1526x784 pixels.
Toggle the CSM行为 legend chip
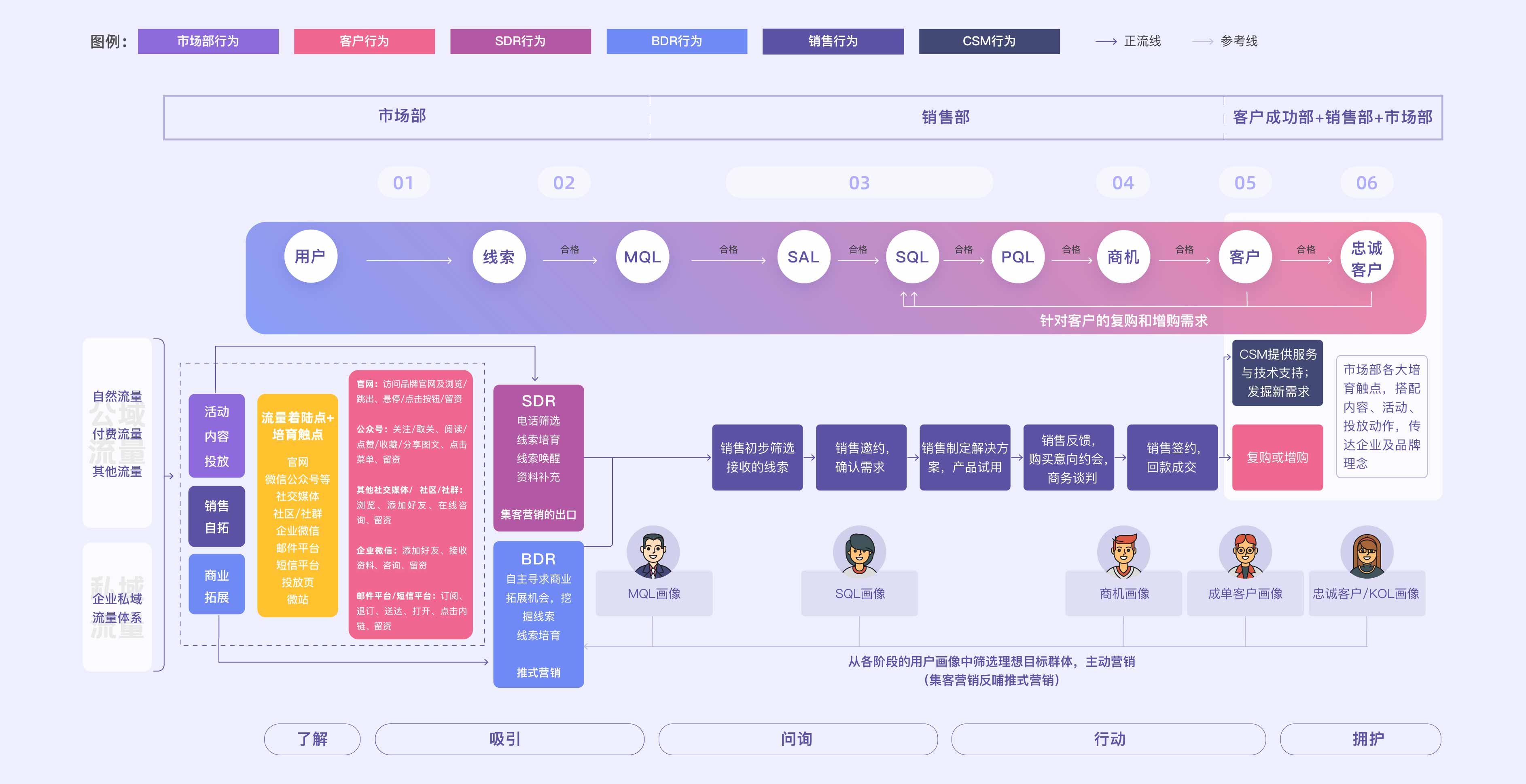click(x=989, y=42)
